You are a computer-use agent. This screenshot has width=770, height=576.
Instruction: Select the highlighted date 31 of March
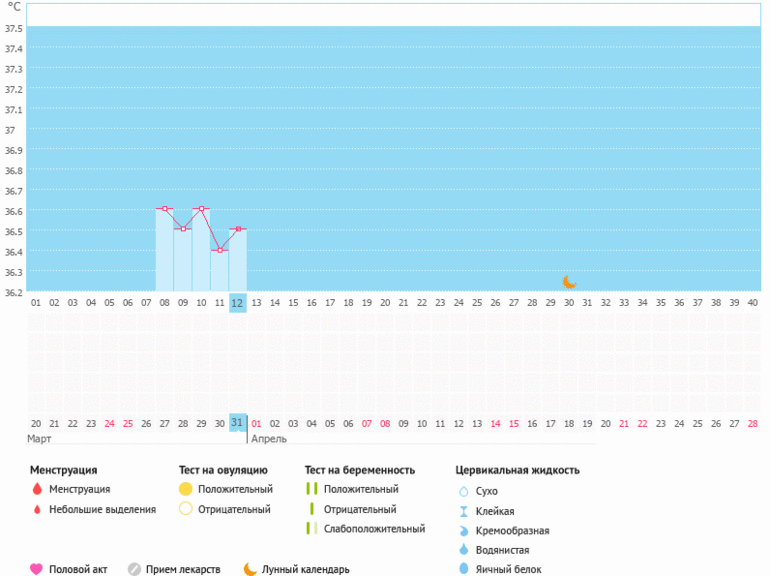[x=238, y=422]
